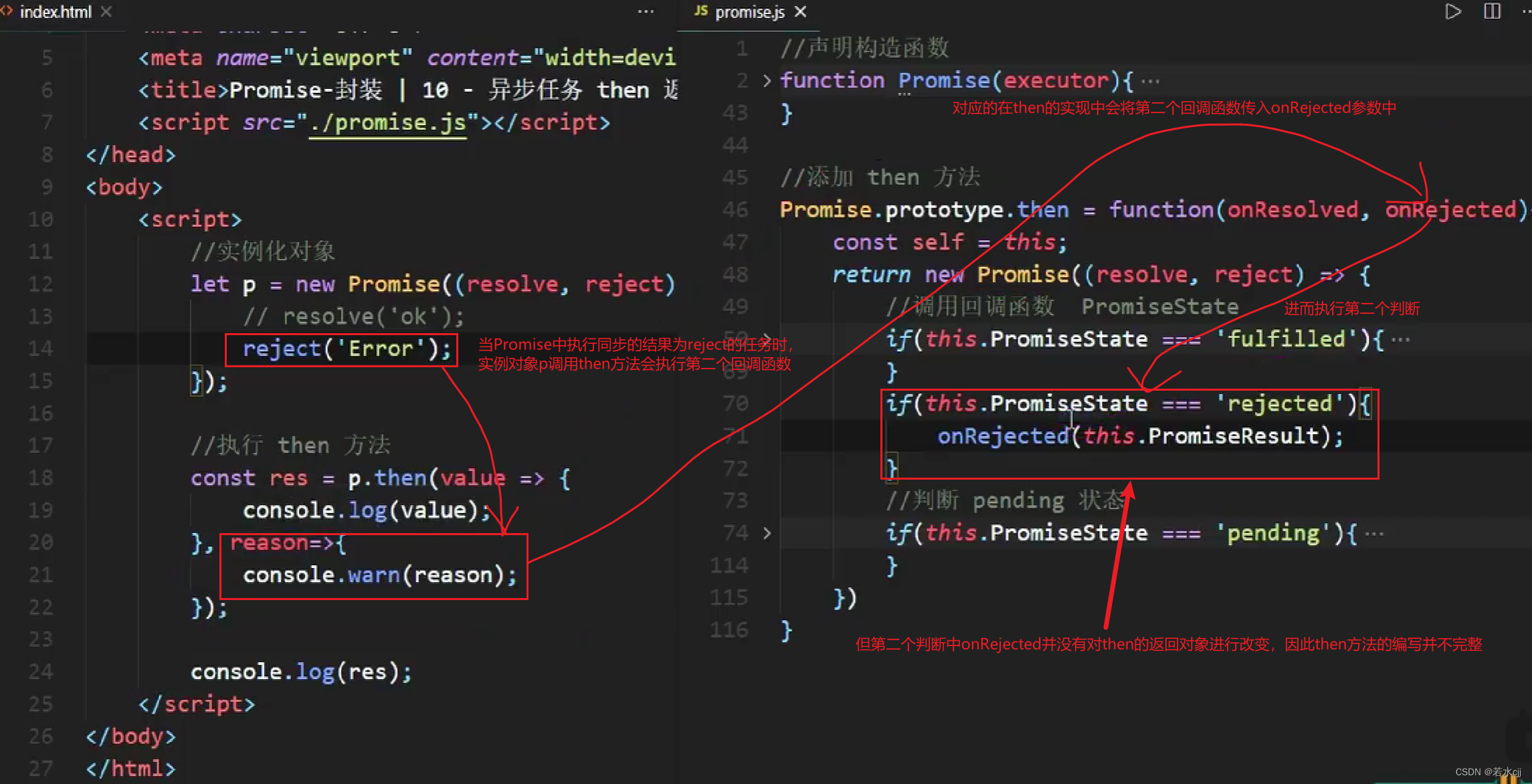Click the commented '// resolve('ok');' line

pos(353,316)
